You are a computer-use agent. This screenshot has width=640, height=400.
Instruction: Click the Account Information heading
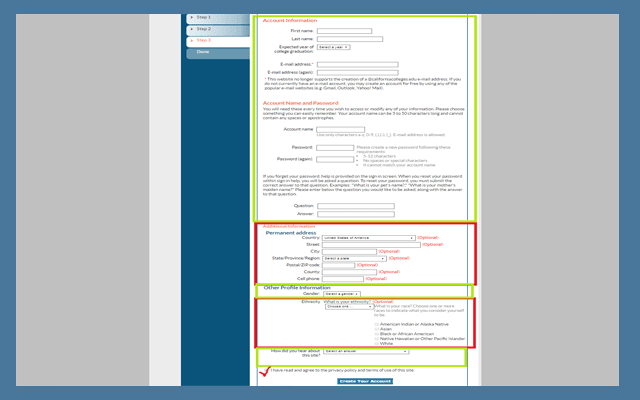click(290, 20)
